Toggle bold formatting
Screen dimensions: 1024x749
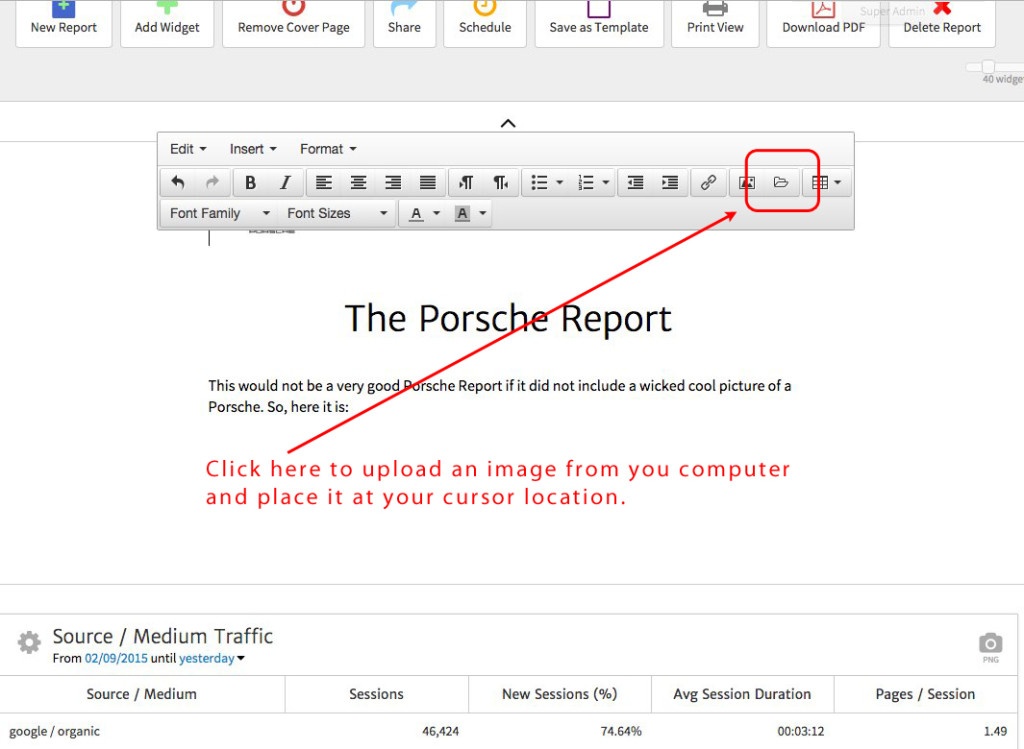(x=250, y=182)
